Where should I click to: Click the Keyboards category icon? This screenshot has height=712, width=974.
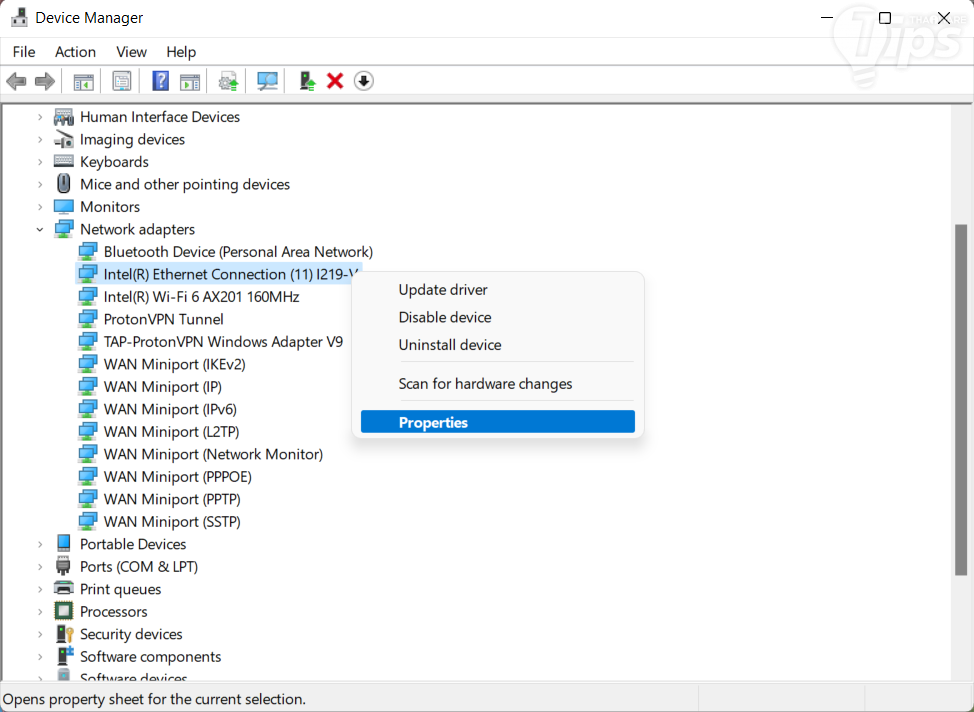tap(63, 162)
